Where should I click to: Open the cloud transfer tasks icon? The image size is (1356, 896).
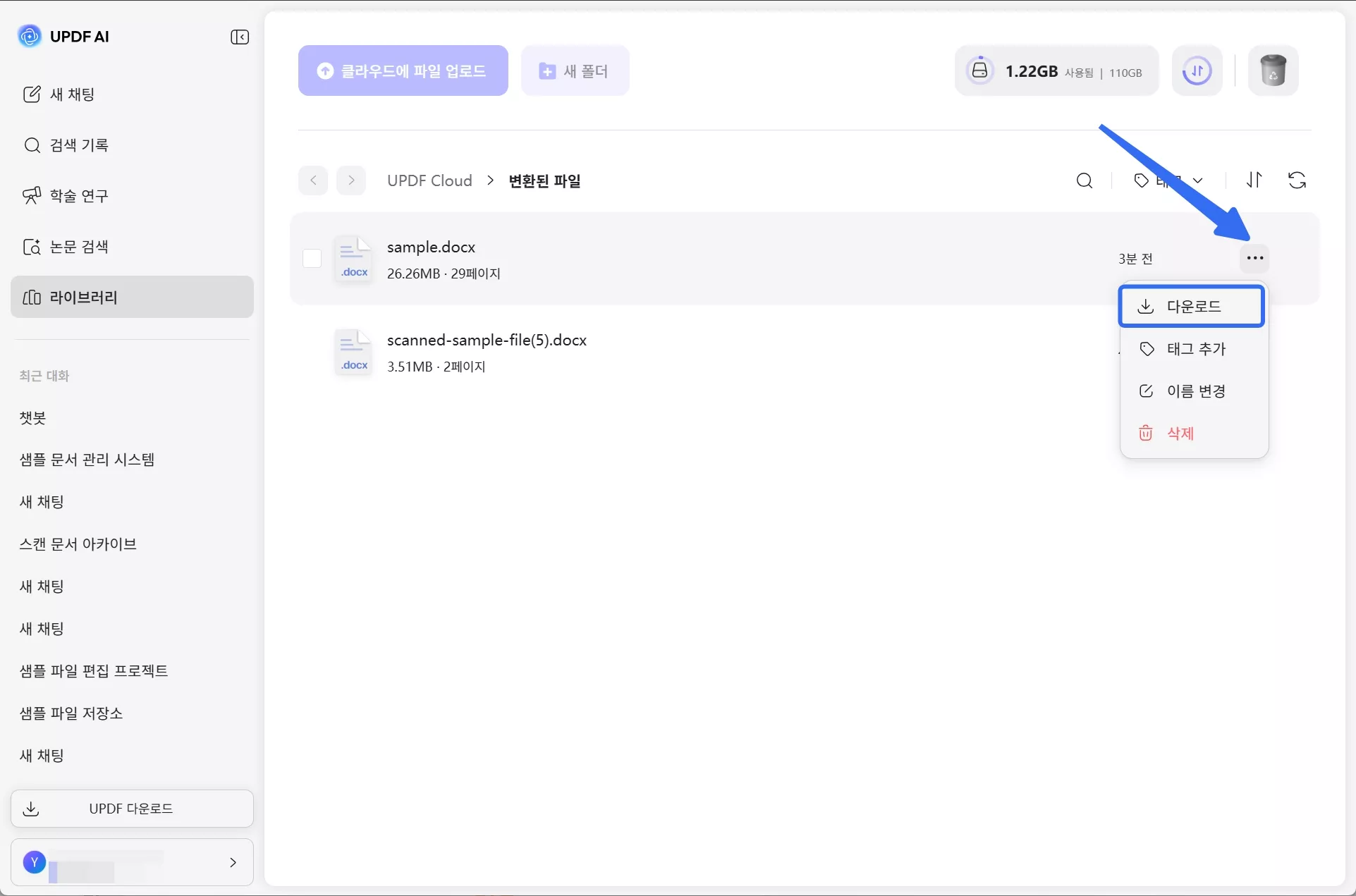1197,70
